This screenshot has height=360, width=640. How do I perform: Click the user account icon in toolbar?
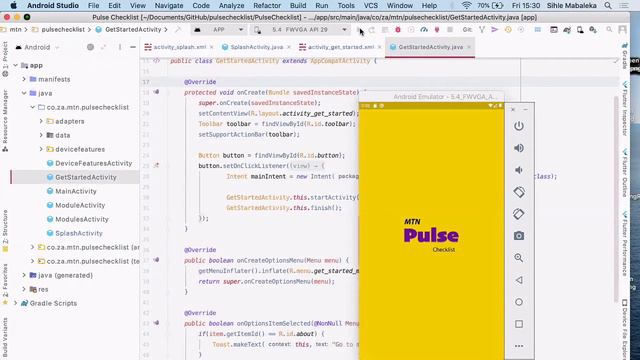tap(622, 30)
